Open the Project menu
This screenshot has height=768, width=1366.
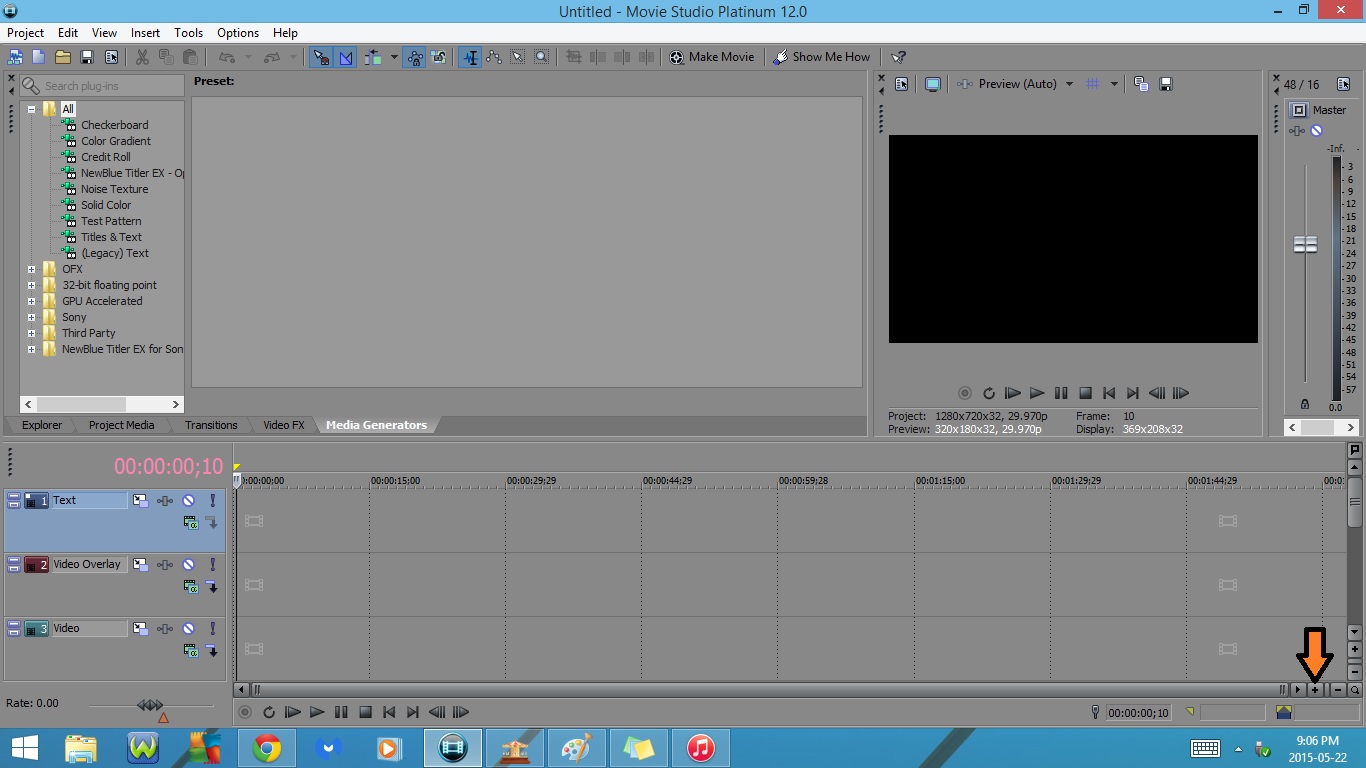point(25,32)
